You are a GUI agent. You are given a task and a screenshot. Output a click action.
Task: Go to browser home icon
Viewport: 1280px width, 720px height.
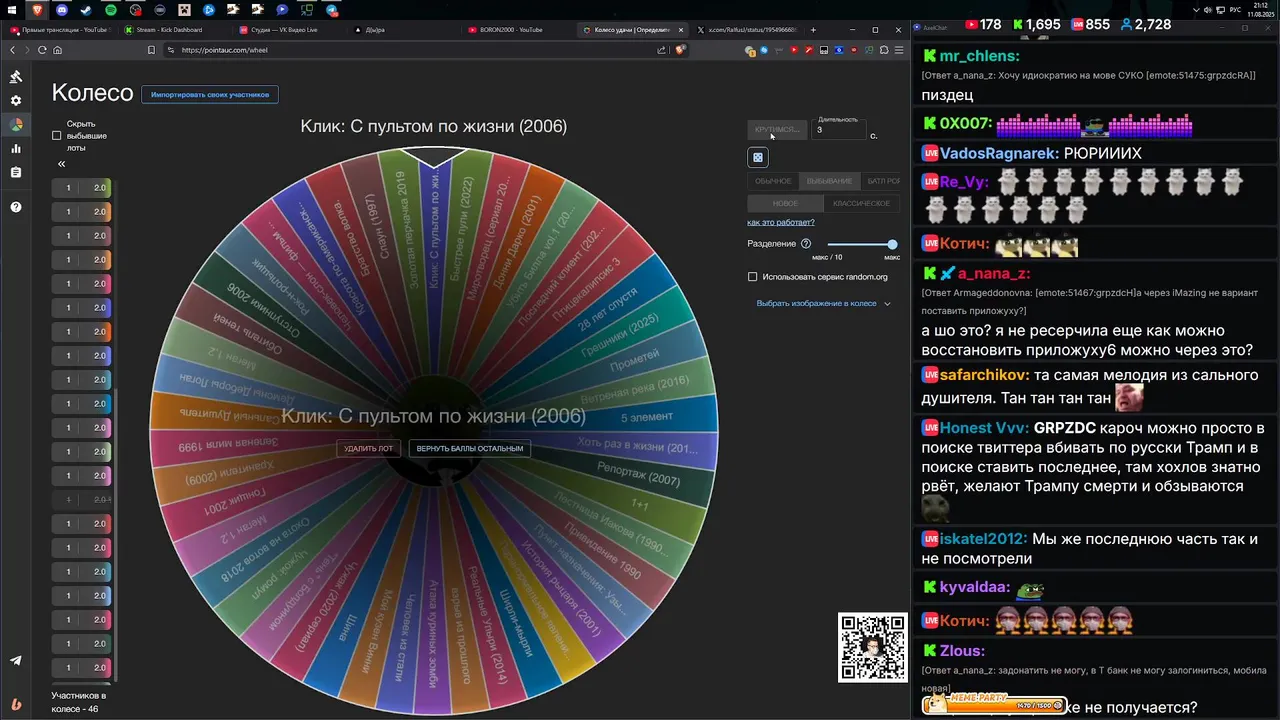[57, 50]
